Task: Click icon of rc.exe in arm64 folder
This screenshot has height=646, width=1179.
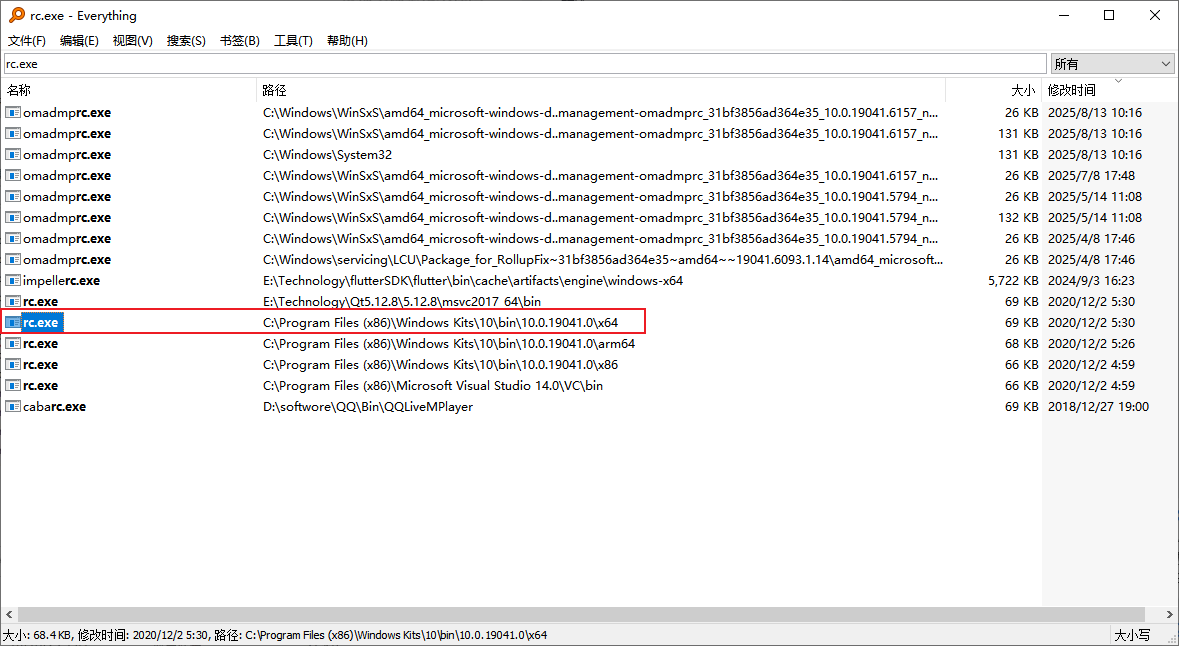Action: click(13, 344)
